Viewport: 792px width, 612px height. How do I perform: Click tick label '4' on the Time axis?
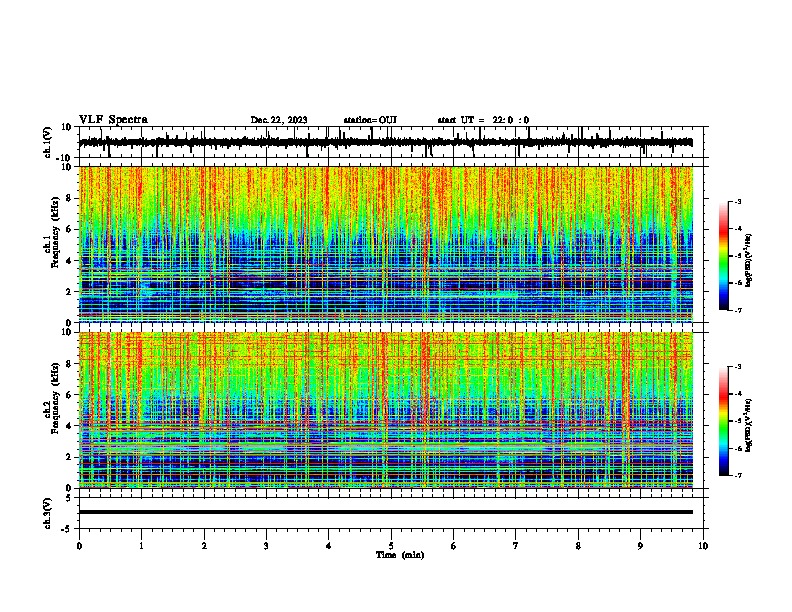click(x=329, y=546)
